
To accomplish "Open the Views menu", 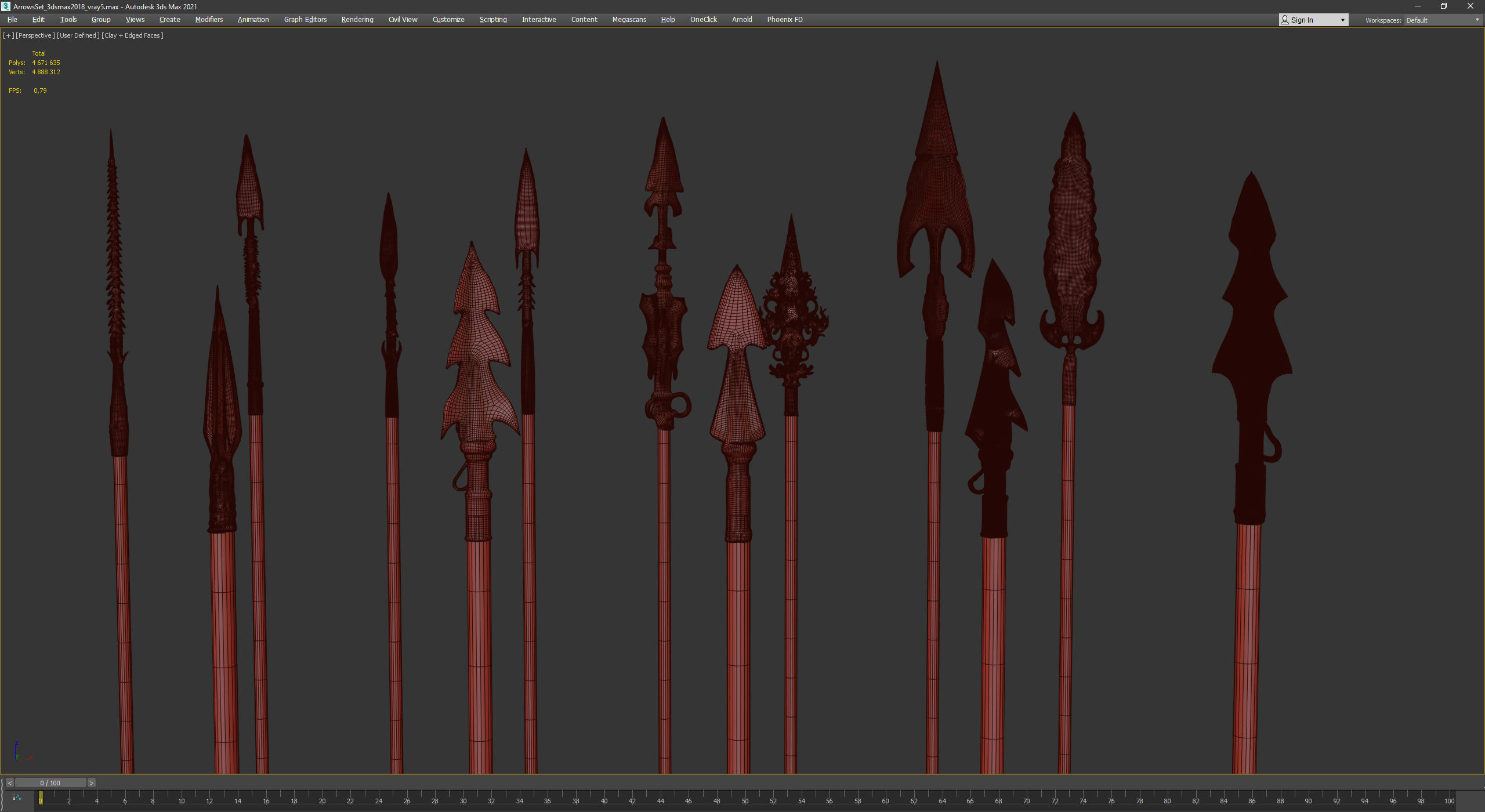I will point(135,20).
